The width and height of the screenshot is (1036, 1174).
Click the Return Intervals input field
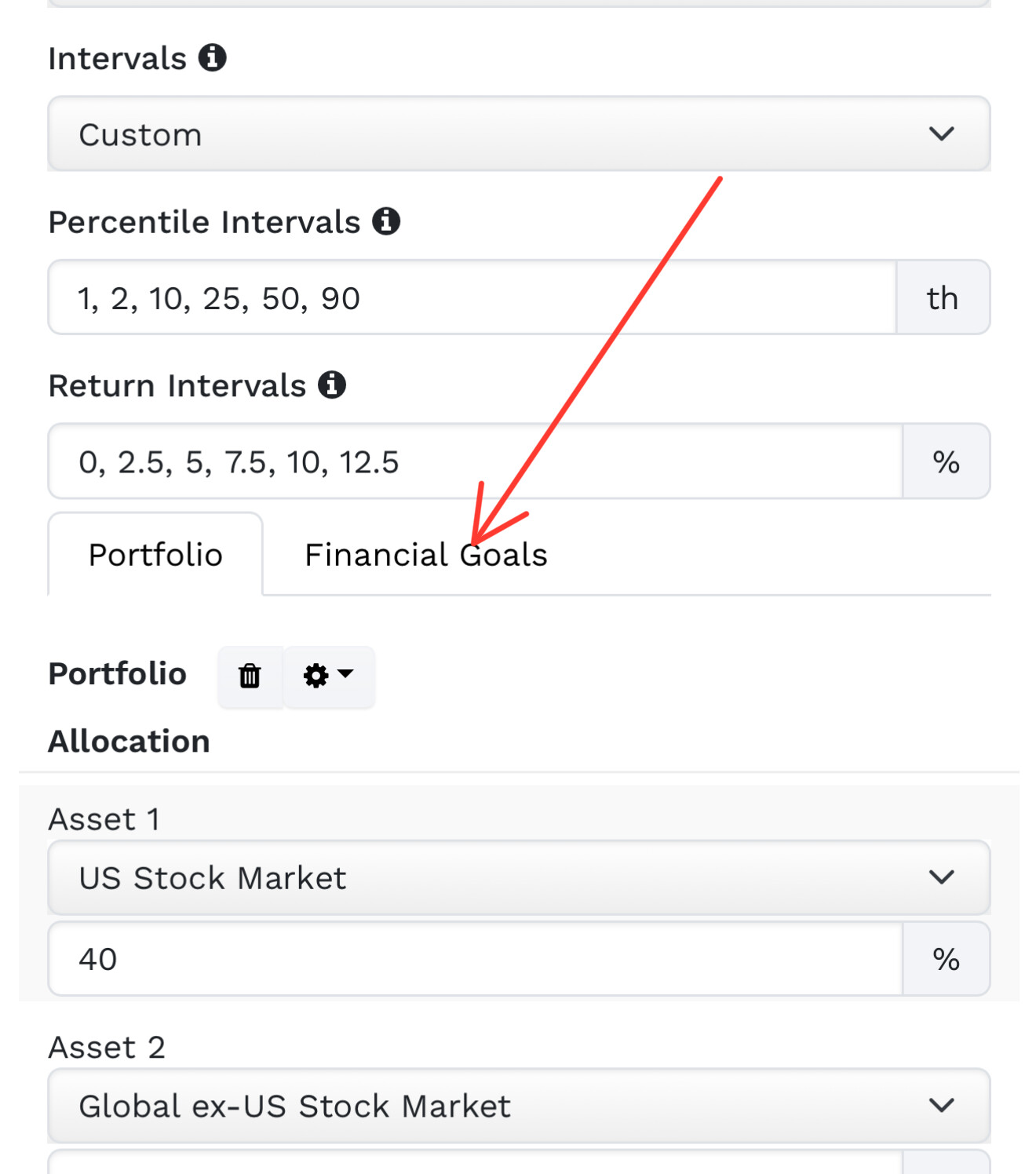point(471,461)
